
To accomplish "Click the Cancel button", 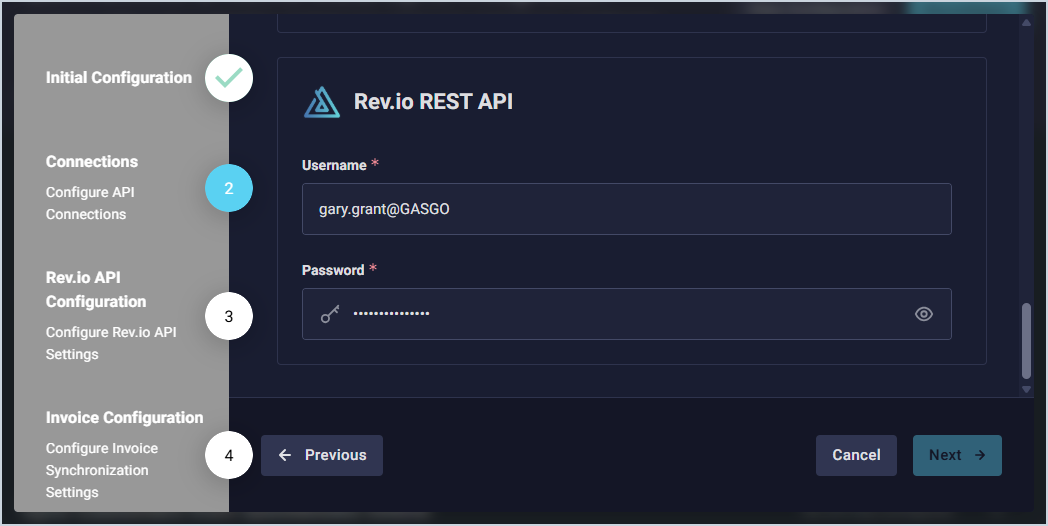I will pyautogui.click(x=856, y=455).
